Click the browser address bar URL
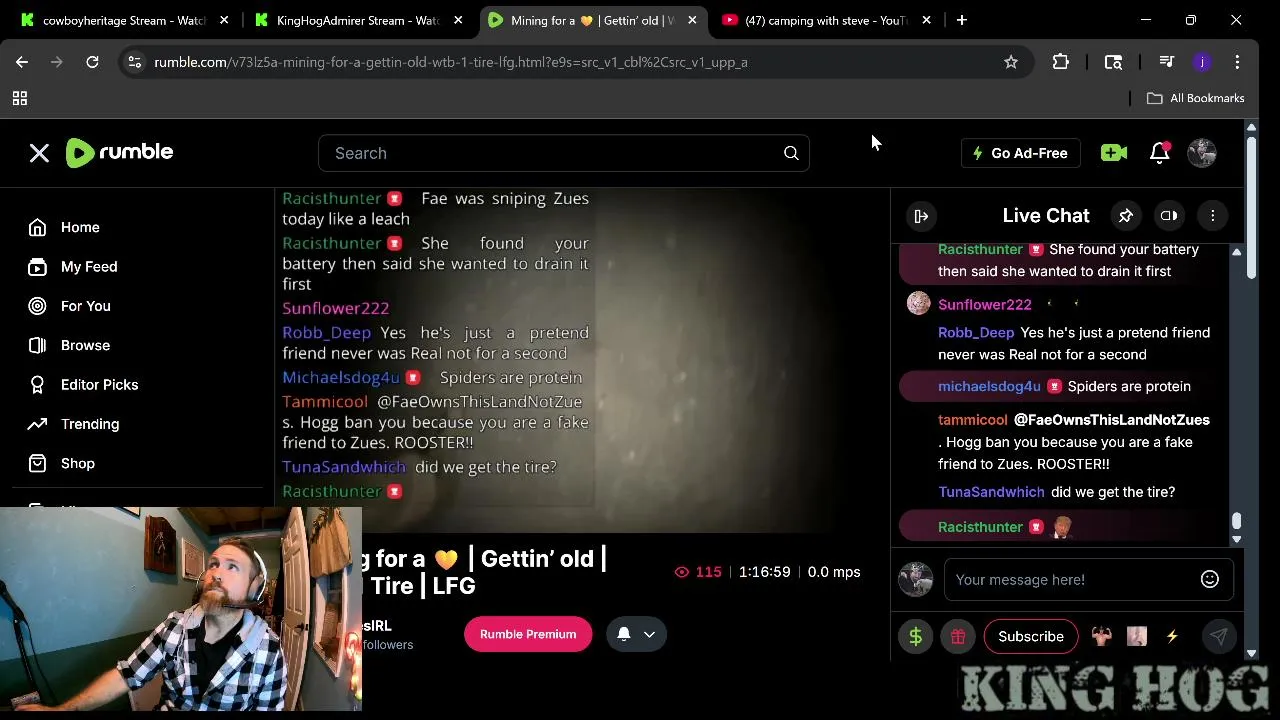 point(451,62)
